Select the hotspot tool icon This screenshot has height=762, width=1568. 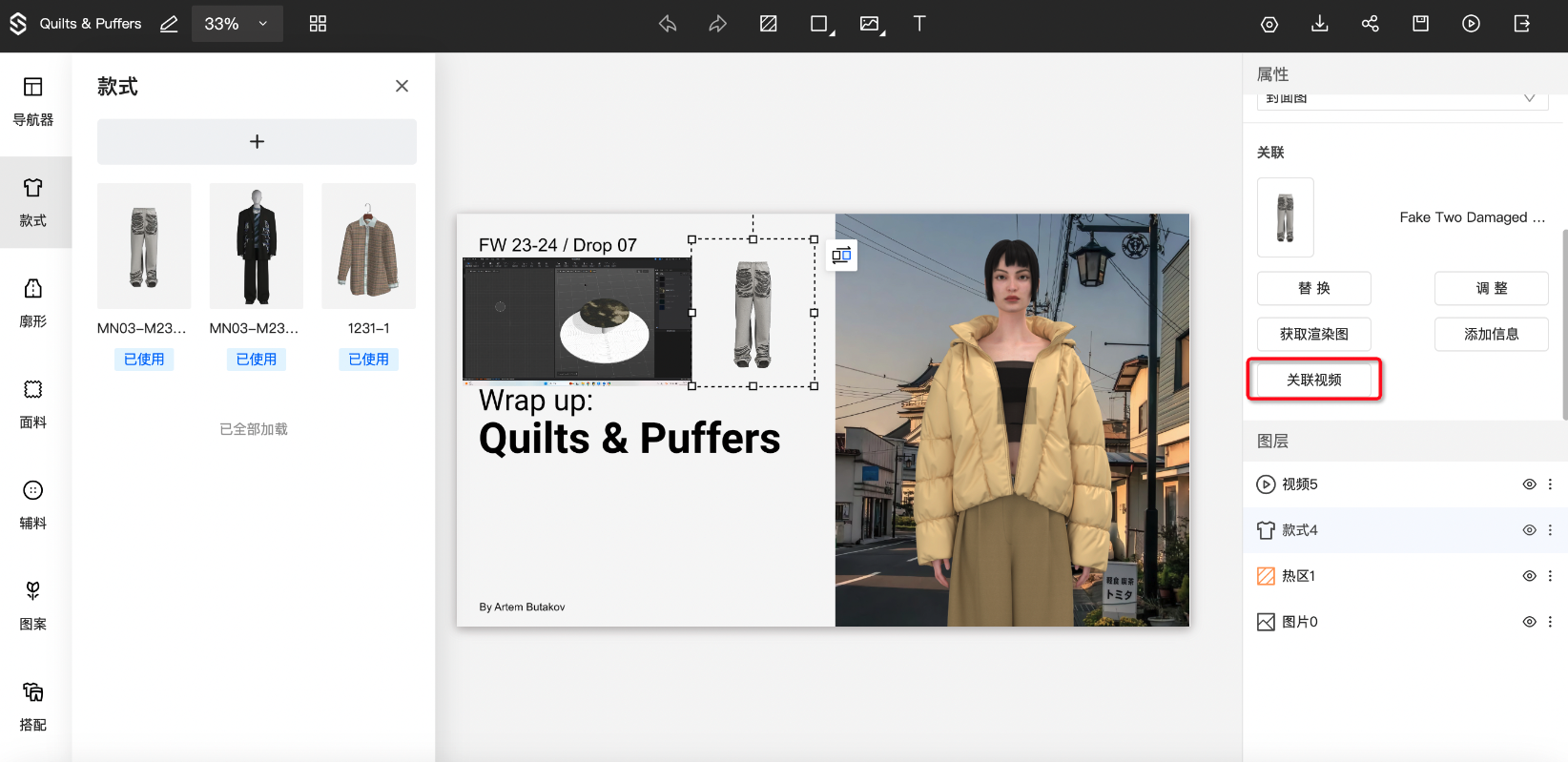pyautogui.click(x=768, y=24)
